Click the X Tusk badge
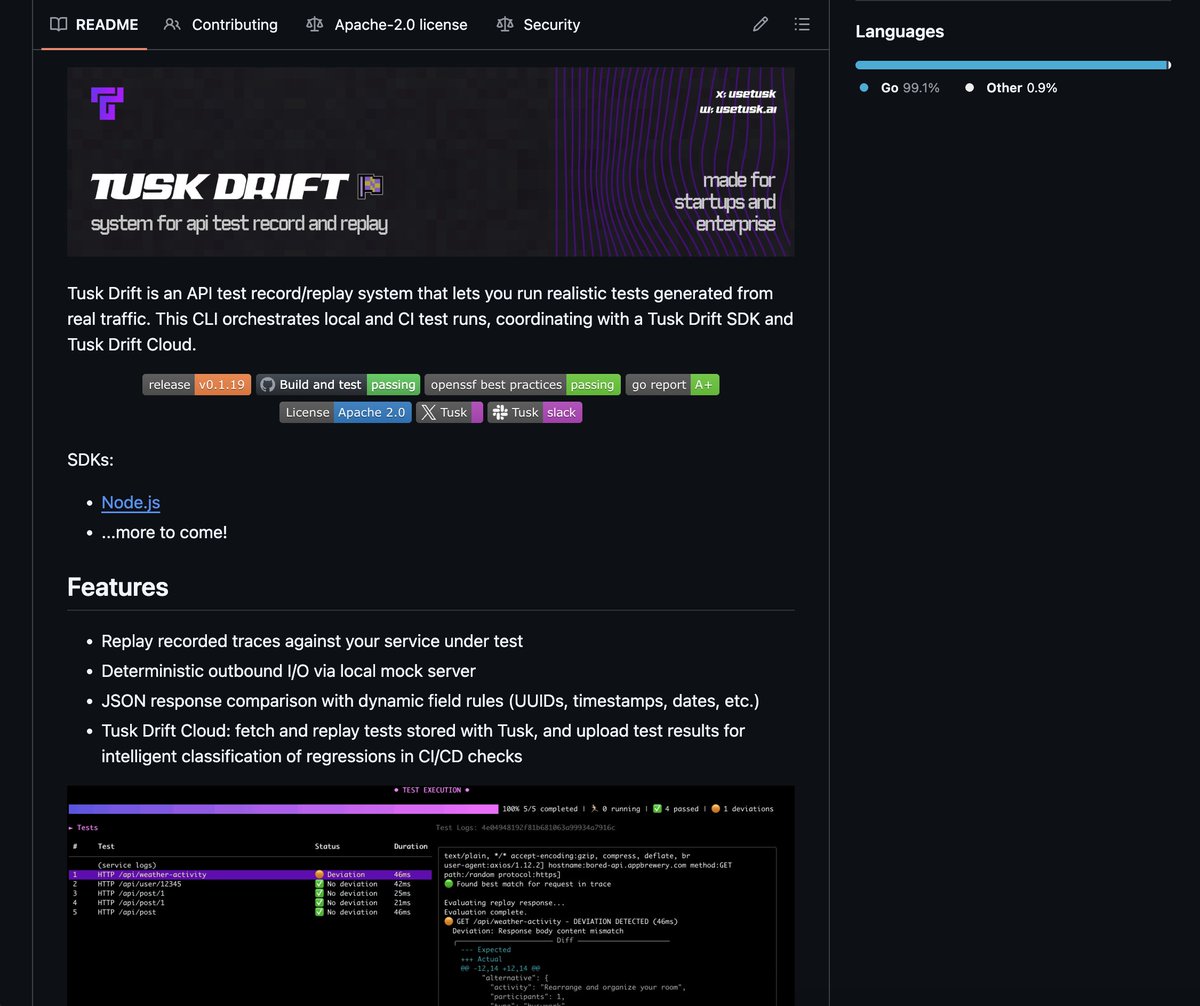 point(449,412)
